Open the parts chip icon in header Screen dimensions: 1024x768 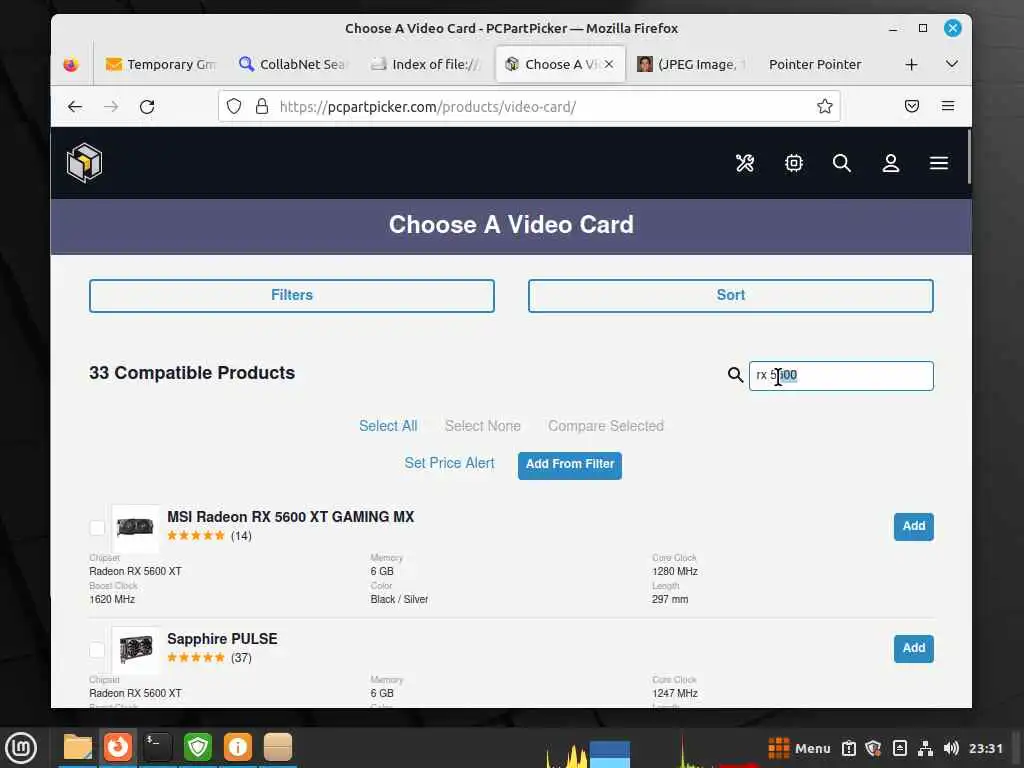(793, 163)
